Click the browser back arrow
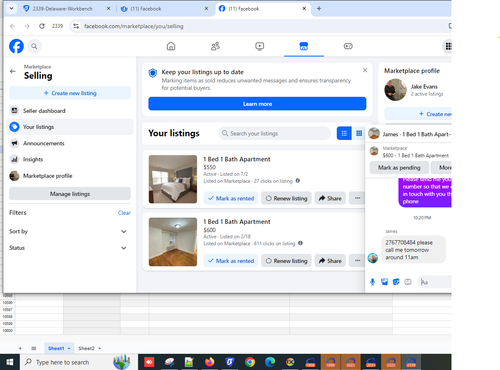Viewport: 500px width, 370px height. tap(13, 26)
